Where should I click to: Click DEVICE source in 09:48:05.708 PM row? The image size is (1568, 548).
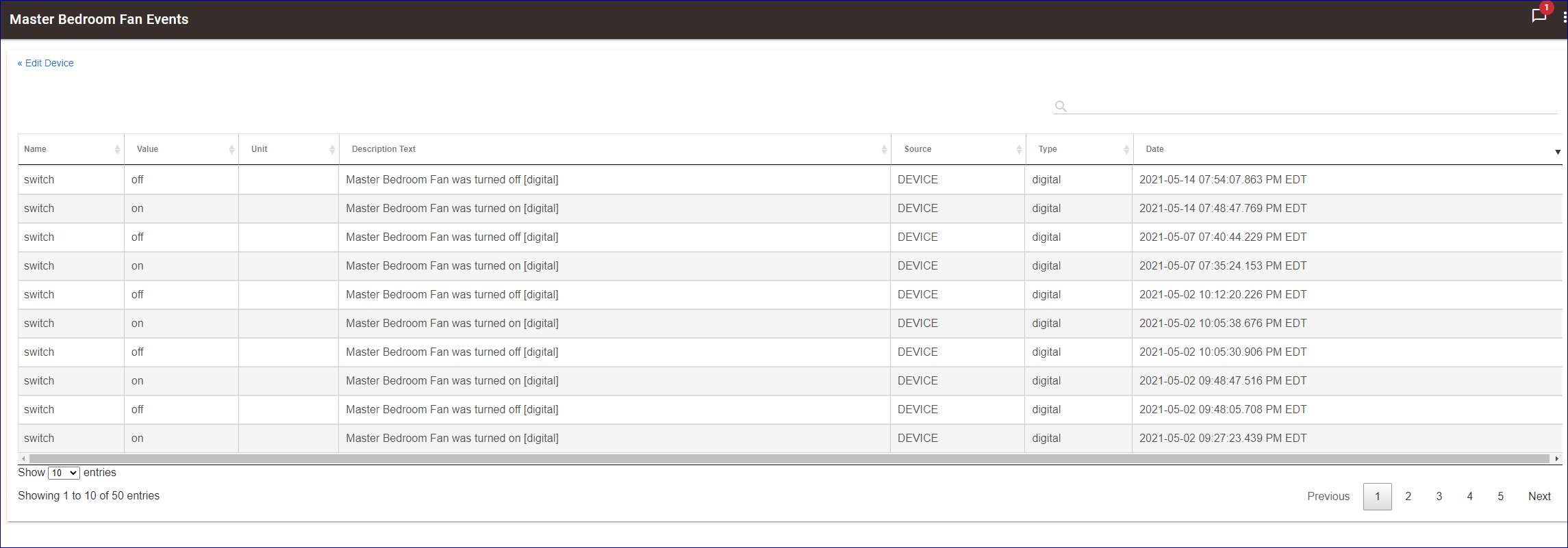(x=918, y=410)
